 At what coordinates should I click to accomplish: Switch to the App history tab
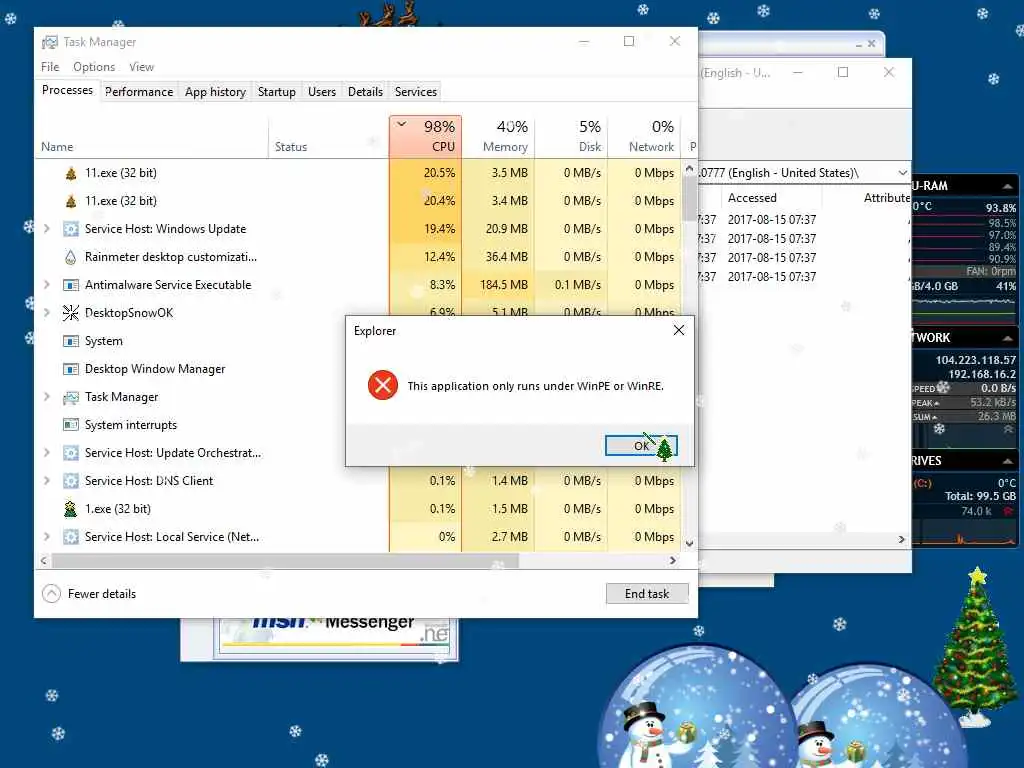(x=215, y=91)
